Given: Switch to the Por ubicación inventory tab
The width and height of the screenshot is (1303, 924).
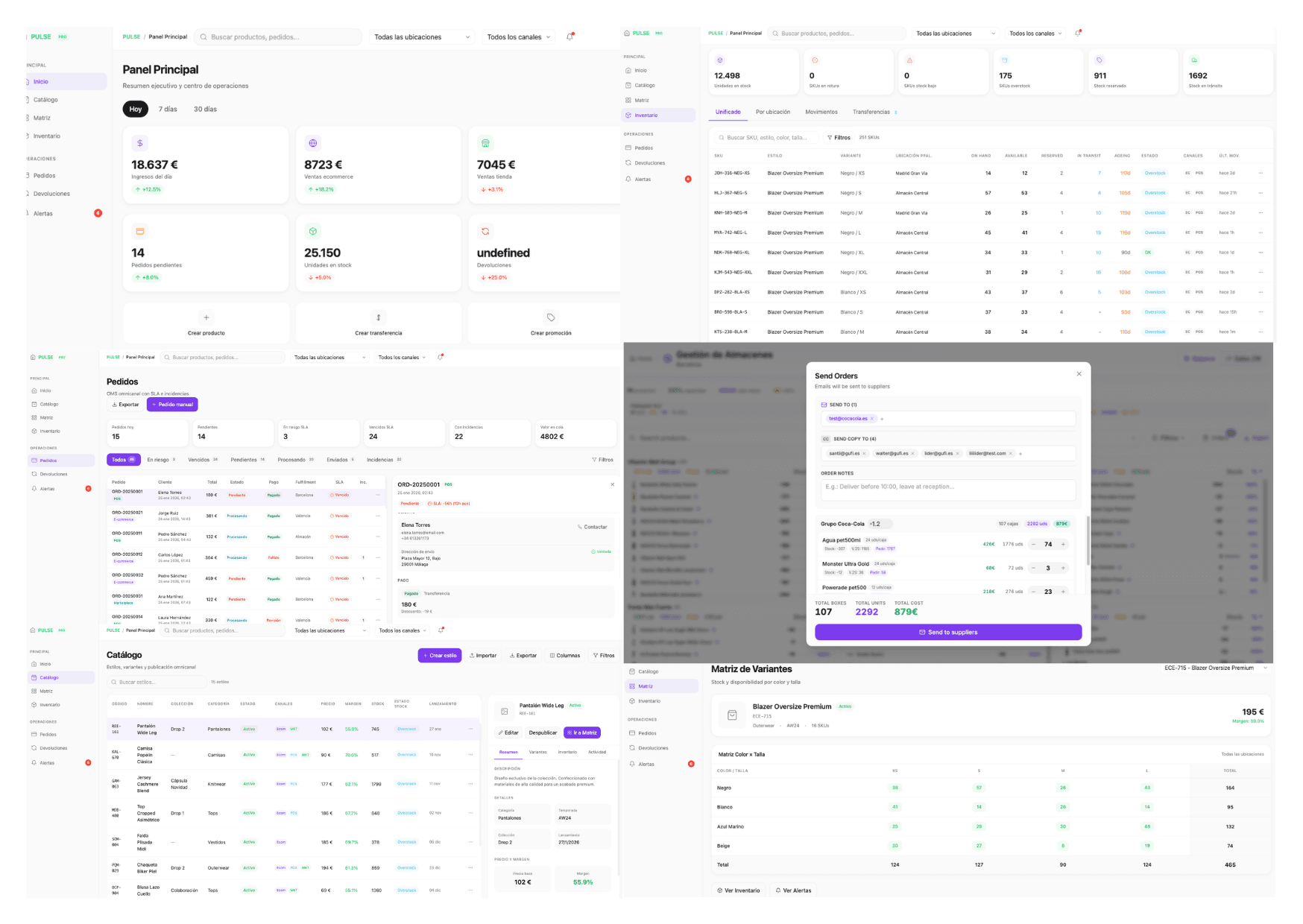Looking at the screenshot, I should pos(772,112).
